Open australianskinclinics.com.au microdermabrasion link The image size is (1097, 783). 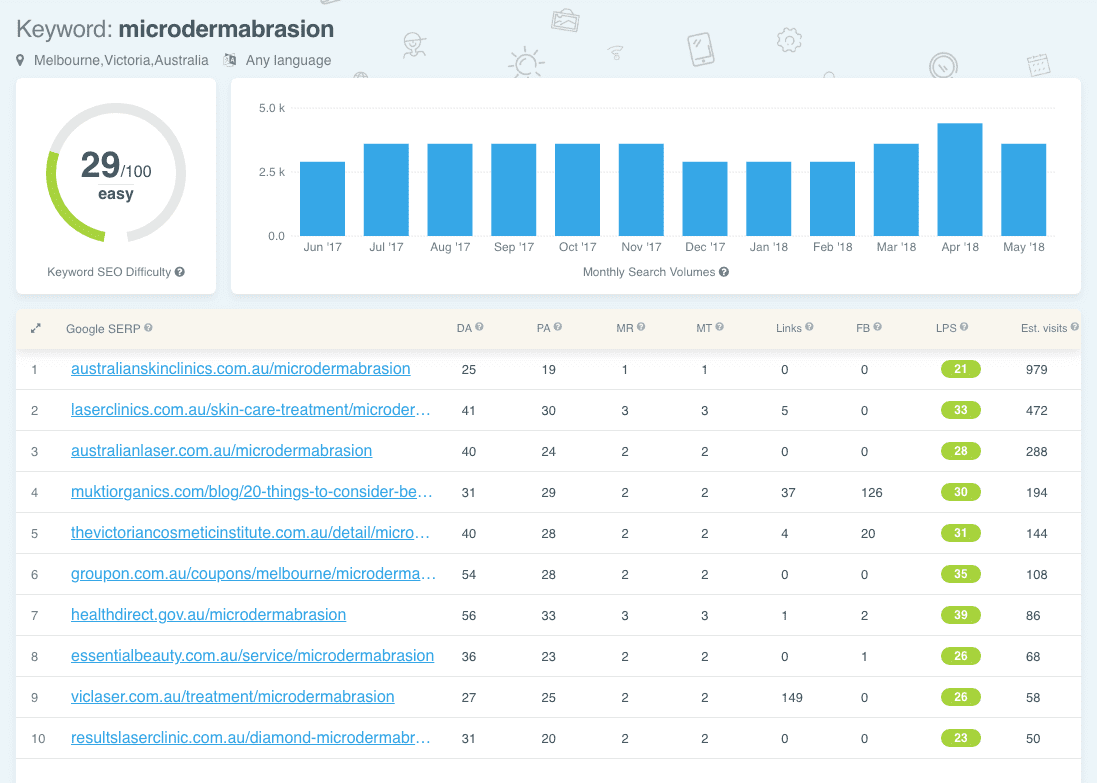click(x=241, y=369)
